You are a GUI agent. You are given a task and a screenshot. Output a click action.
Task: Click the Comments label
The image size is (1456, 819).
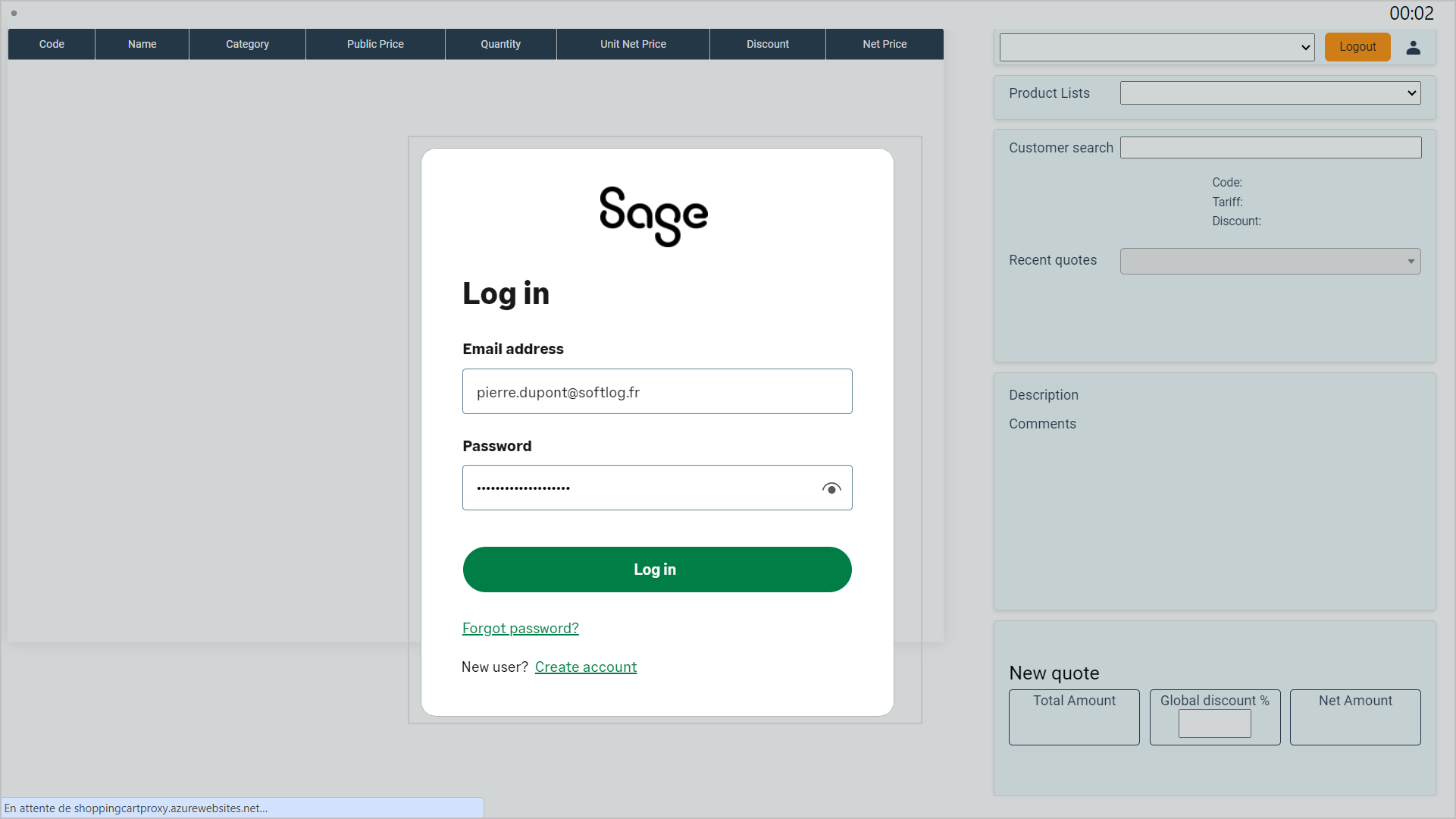pyautogui.click(x=1042, y=424)
